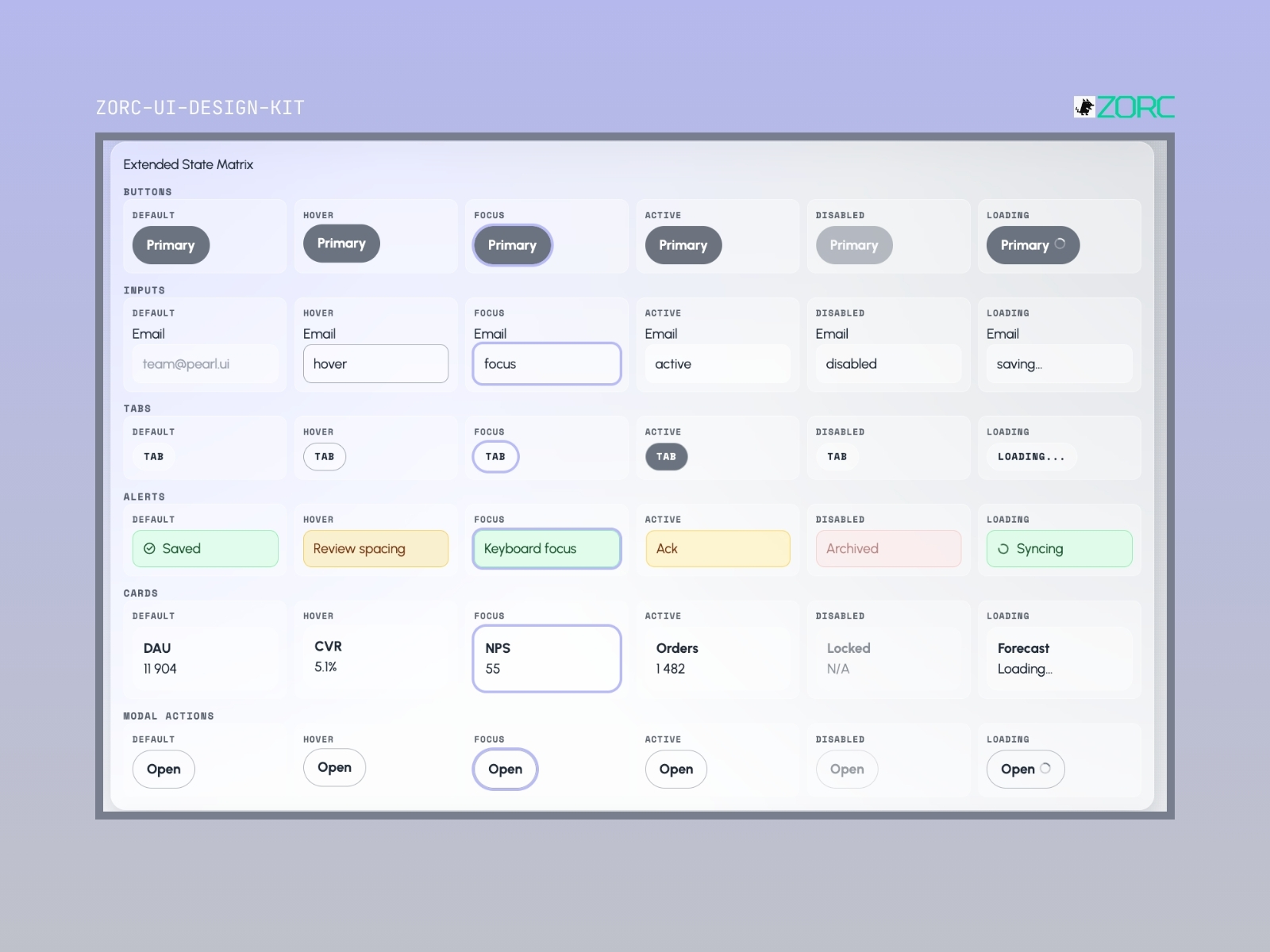
Task: Select the active TAB pill
Action: [666, 457]
